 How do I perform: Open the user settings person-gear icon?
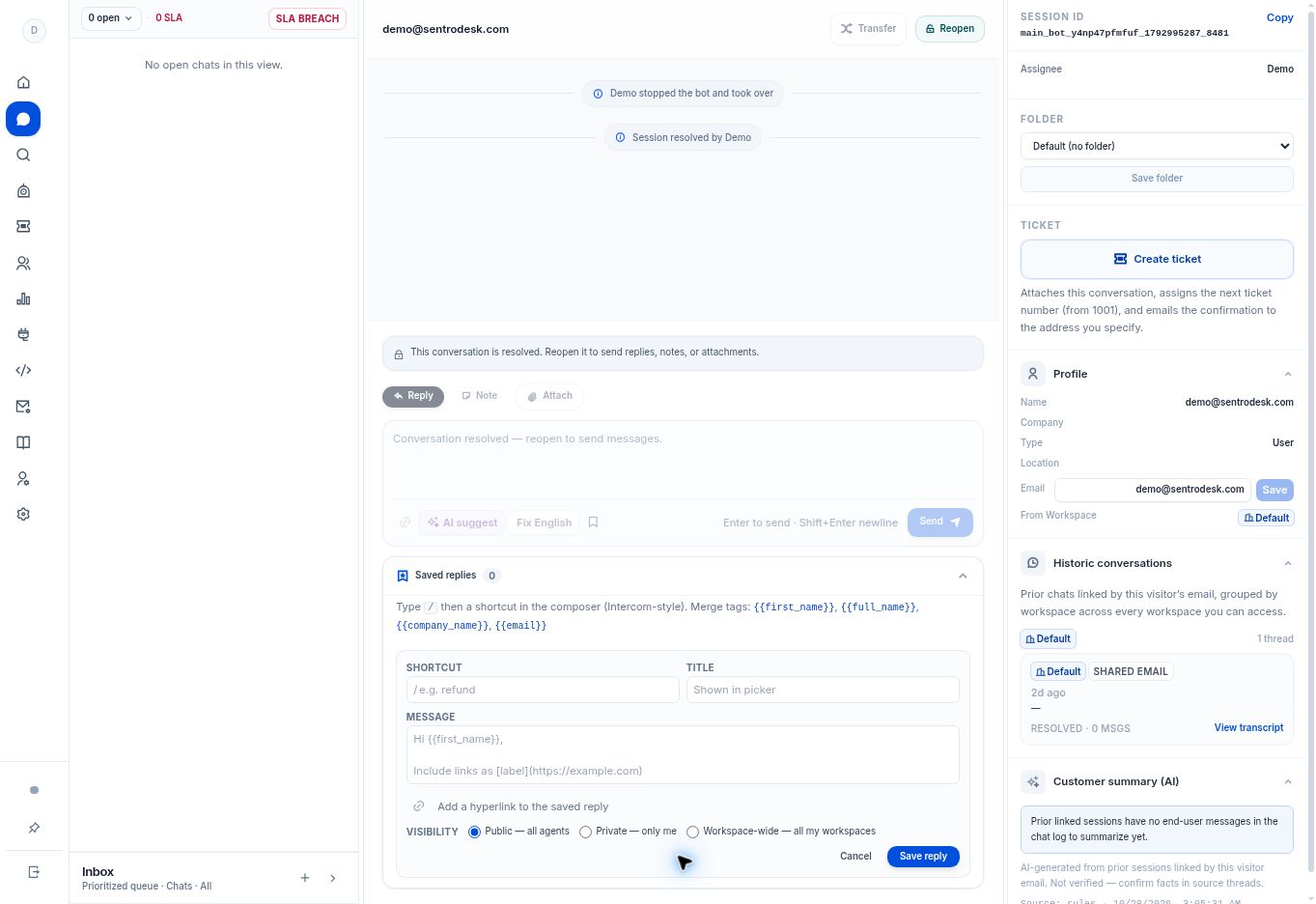(23, 478)
